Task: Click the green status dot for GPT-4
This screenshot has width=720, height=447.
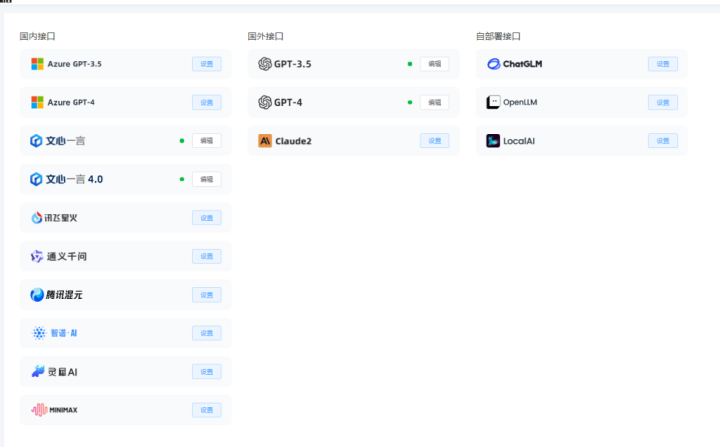Action: (x=410, y=102)
